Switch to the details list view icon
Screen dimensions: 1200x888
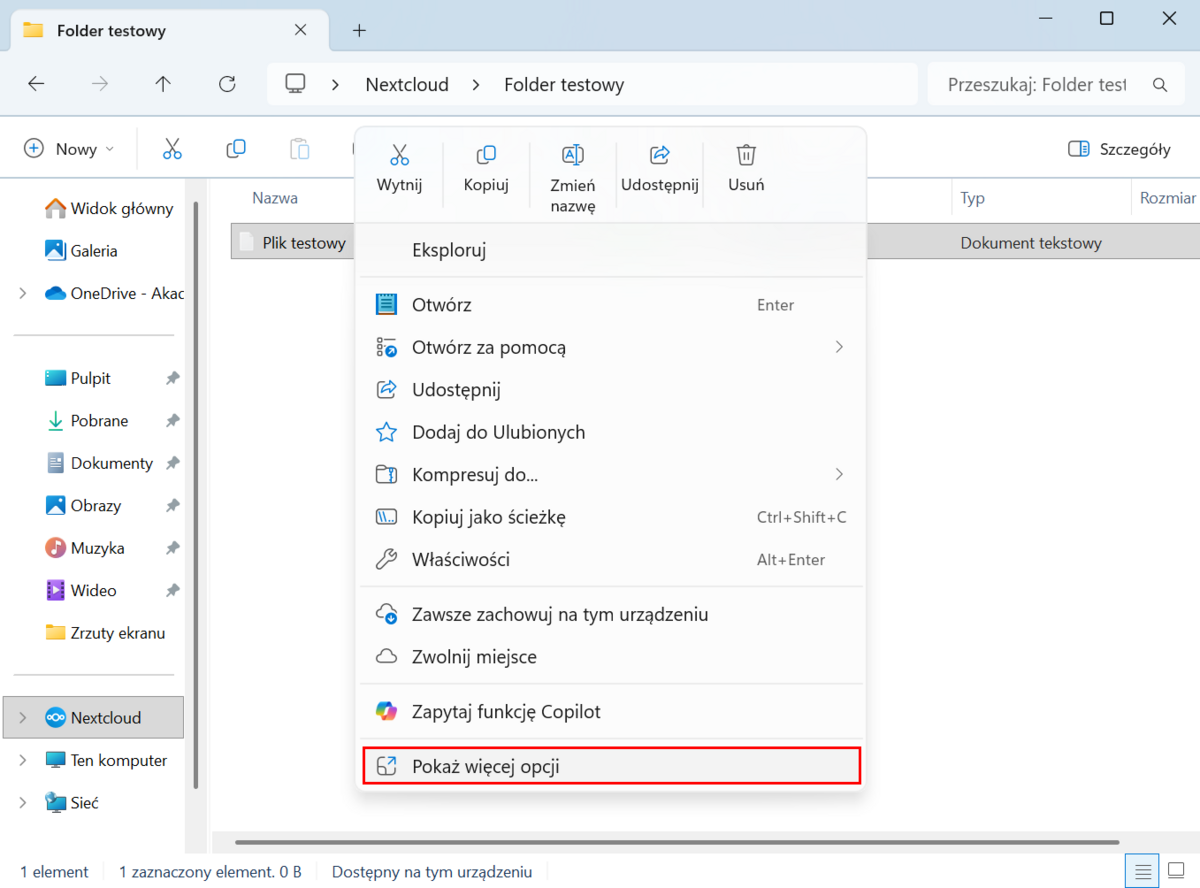pos(1143,871)
